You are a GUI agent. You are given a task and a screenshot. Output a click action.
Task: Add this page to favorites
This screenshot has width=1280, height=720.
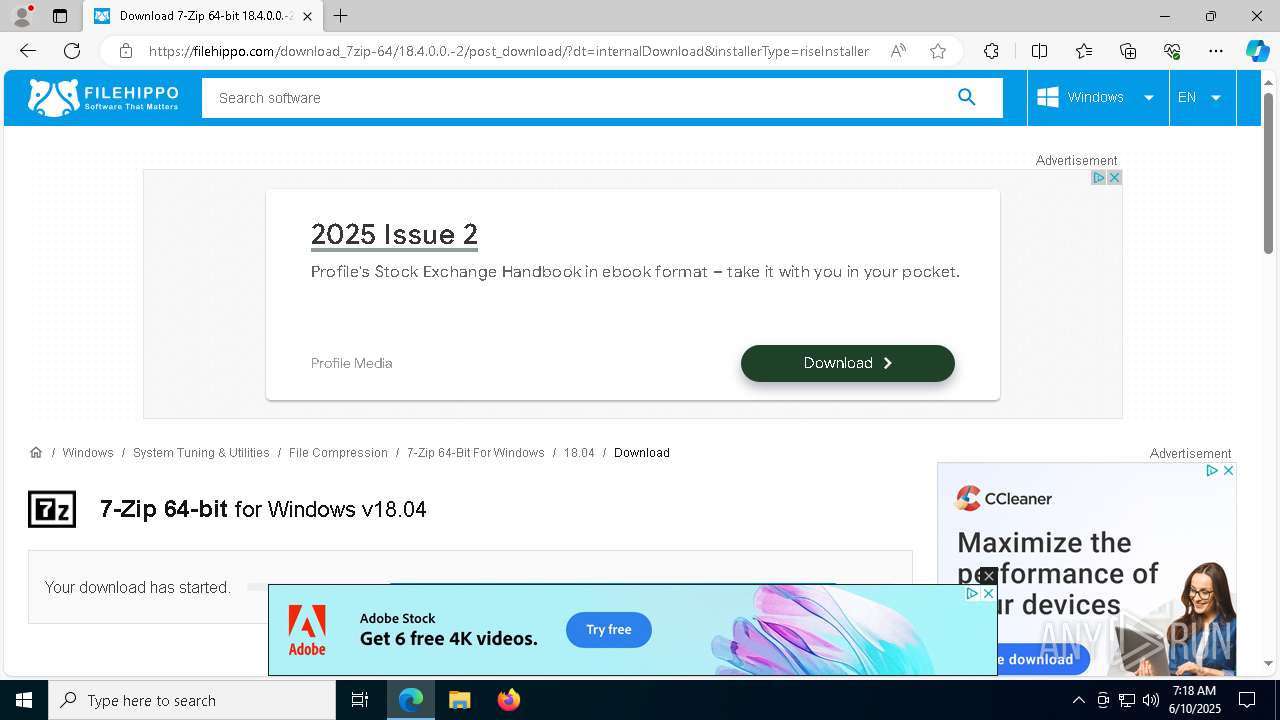click(x=938, y=51)
